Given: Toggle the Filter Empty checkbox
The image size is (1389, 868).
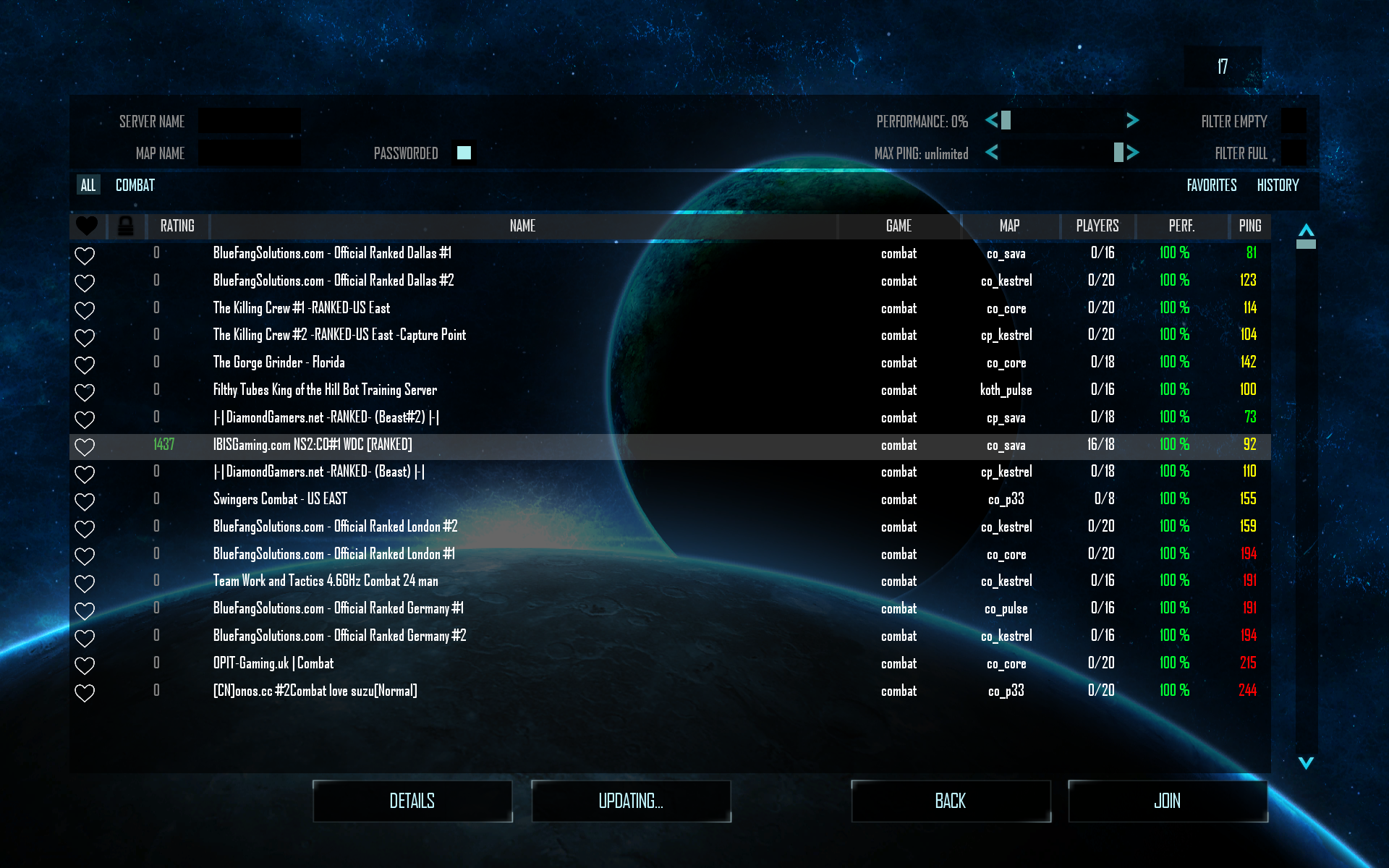Looking at the screenshot, I should click(1294, 121).
